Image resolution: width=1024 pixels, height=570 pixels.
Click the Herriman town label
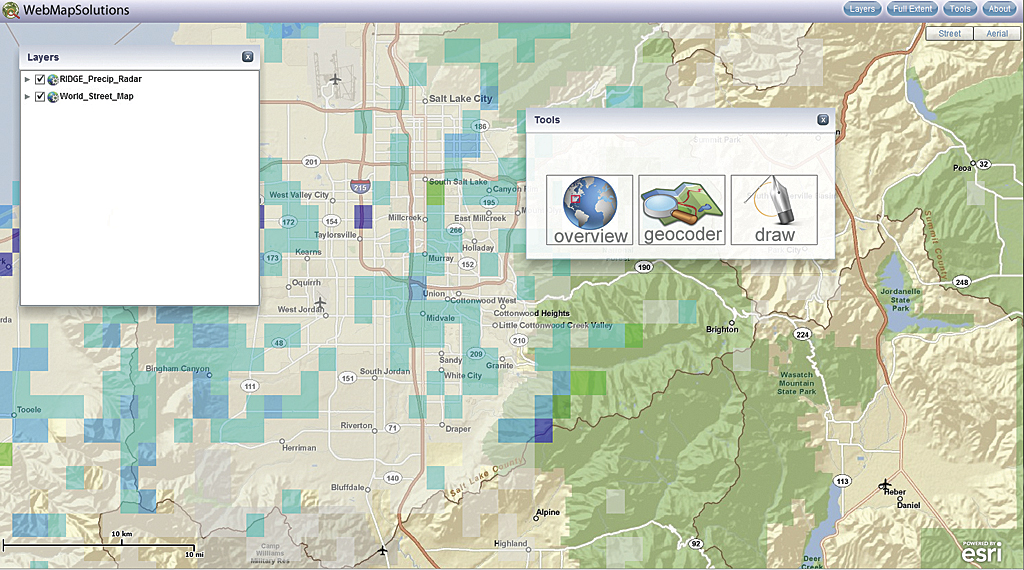[299, 448]
